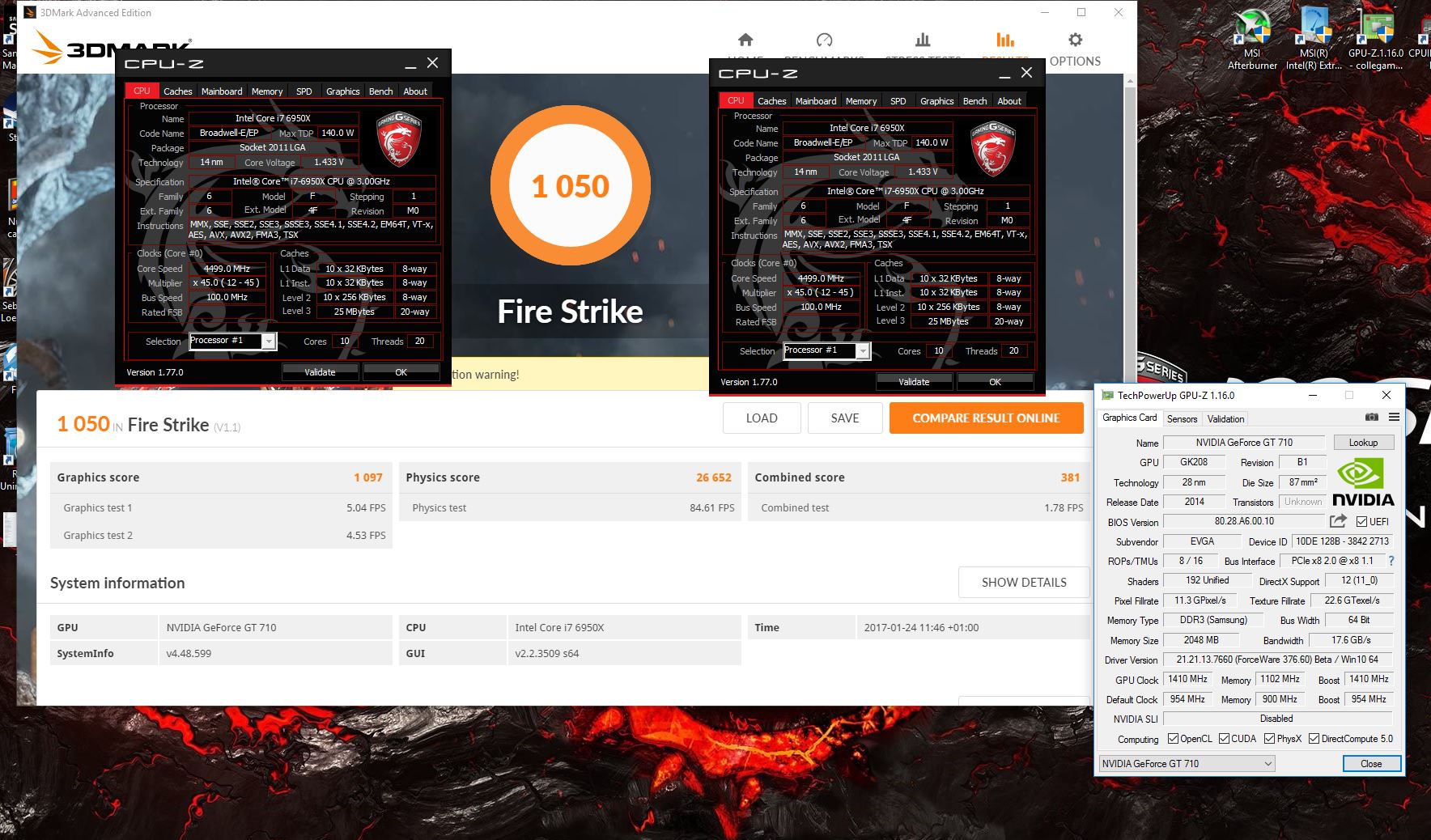Click COMPARE RESULT ONLINE button

coord(986,418)
